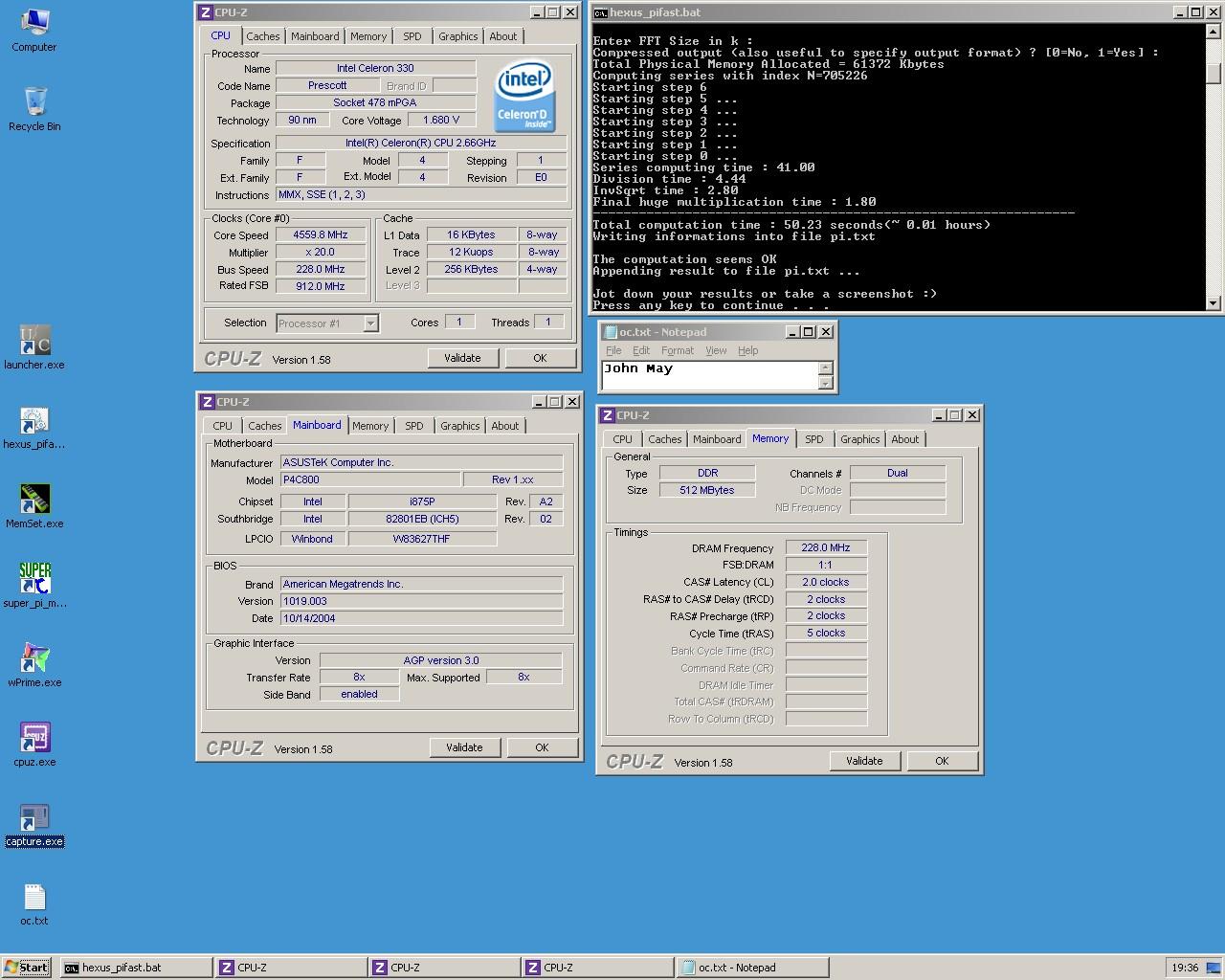Select oc.txt file icon on desktop

tap(34, 904)
